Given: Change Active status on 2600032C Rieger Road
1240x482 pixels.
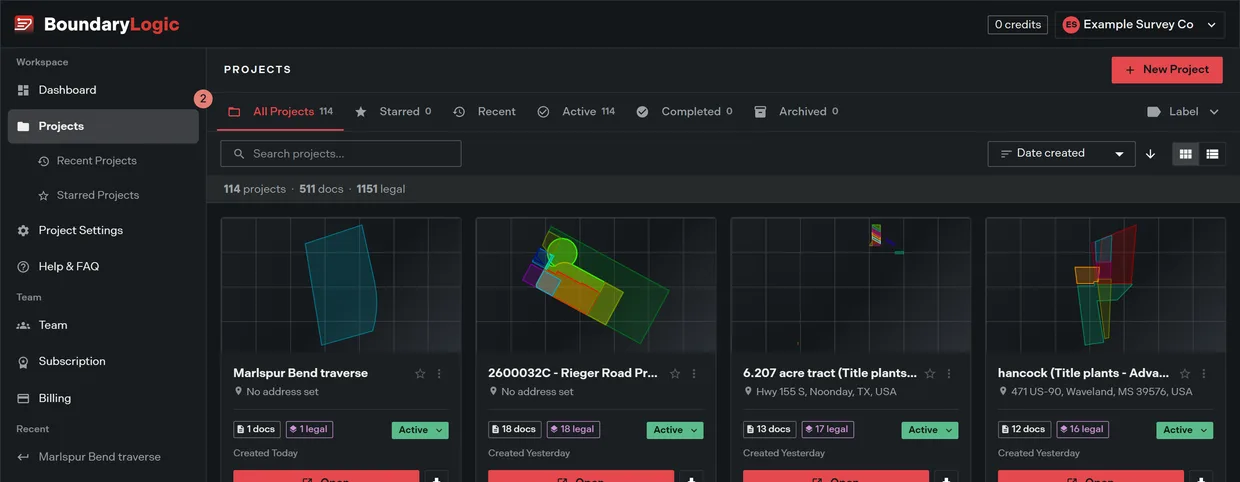Looking at the screenshot, I should click(675, 430).
